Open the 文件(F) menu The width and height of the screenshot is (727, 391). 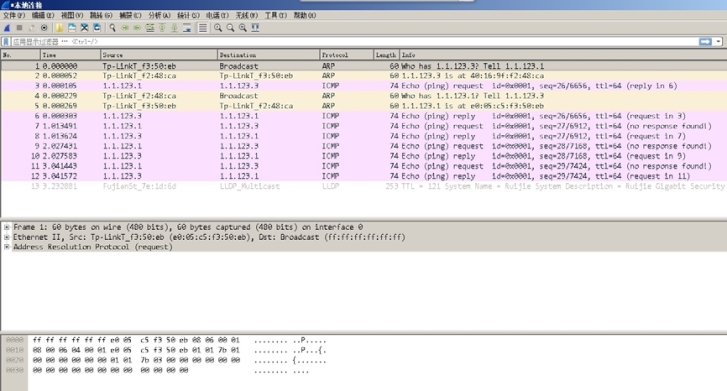(14, 15)
